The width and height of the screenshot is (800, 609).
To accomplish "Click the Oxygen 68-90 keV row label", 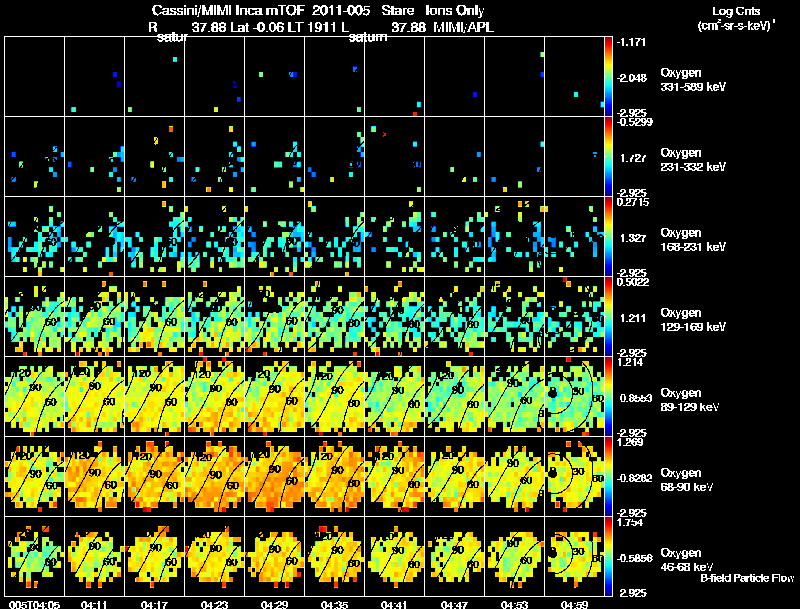I will (687, 480).
